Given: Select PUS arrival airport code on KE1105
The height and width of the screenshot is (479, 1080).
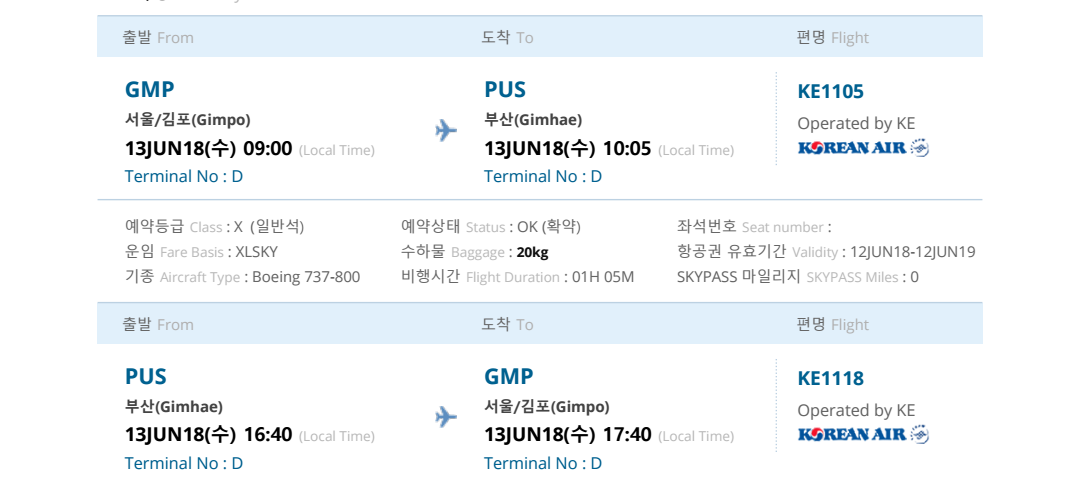Looking at the screenshot, I should pos(505,90).
